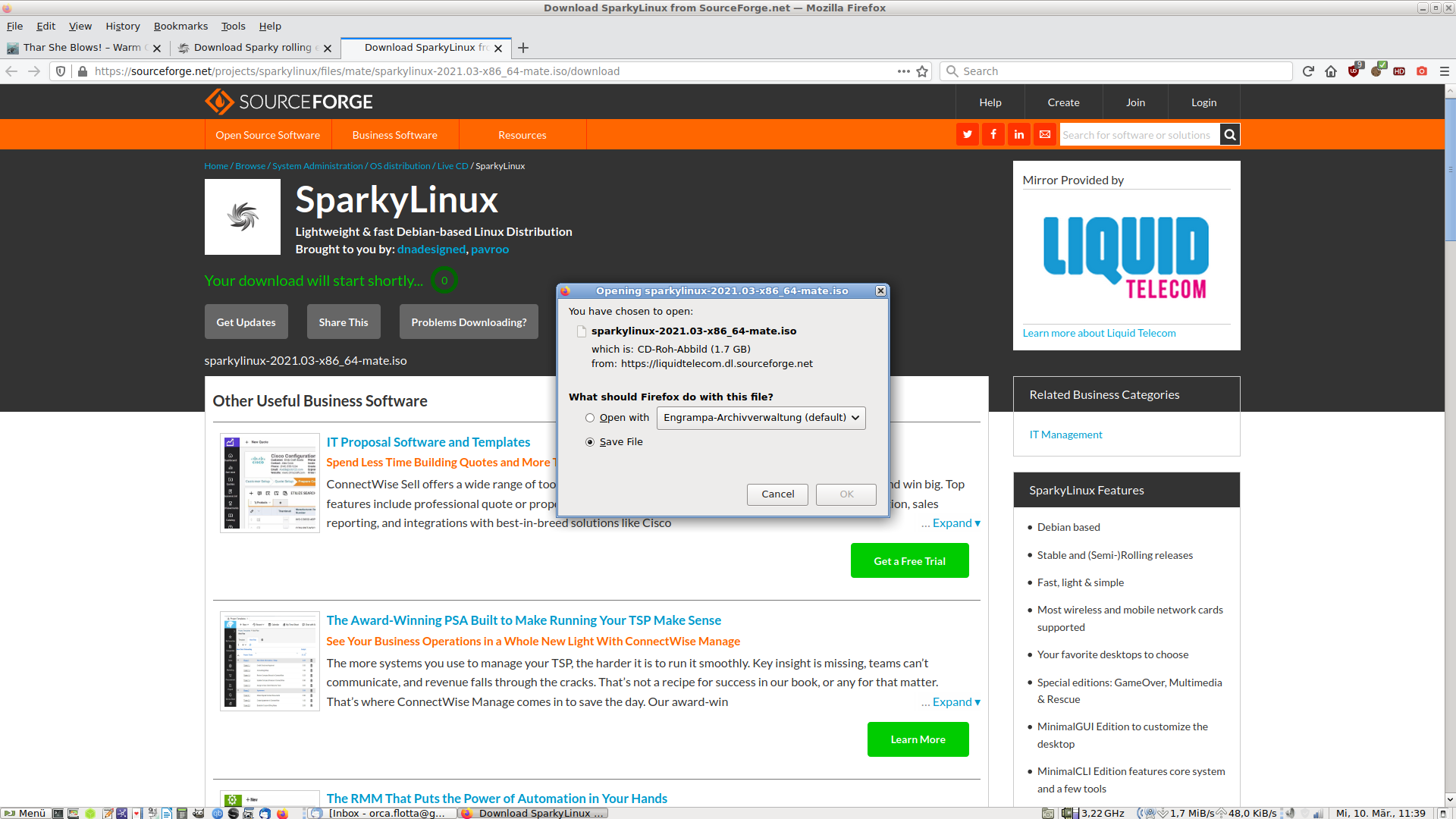1456x819 pixels.
Task: Open the Firefox hamburger menu
Action: pyautogui.click(x=1445, y=71)
